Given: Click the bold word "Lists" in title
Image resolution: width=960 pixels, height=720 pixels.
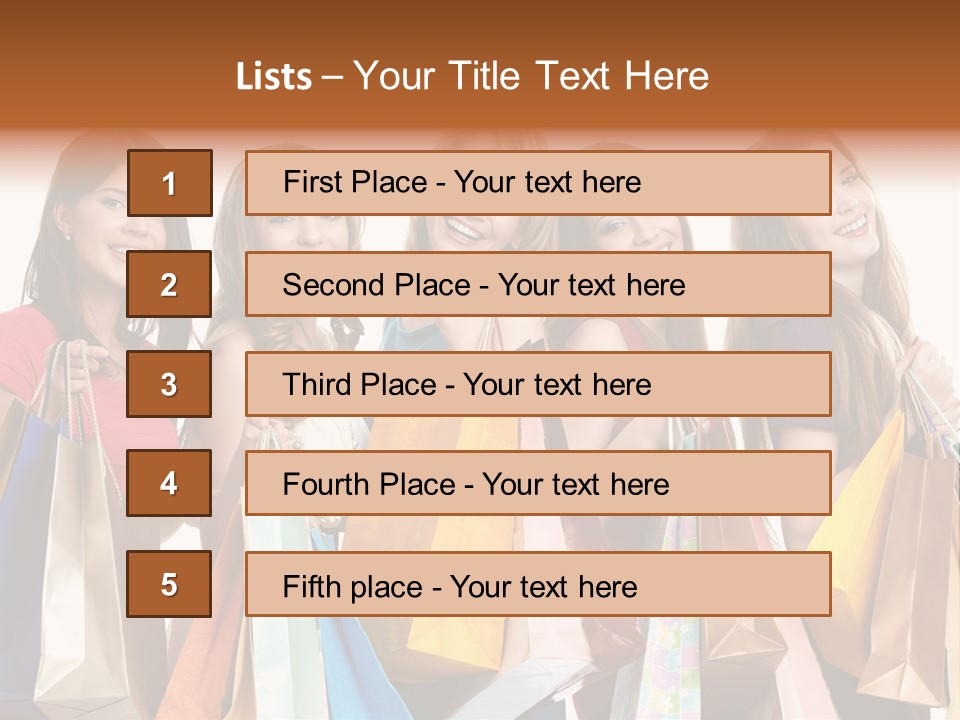Looking at the screenshot, I should coord(274,77).
